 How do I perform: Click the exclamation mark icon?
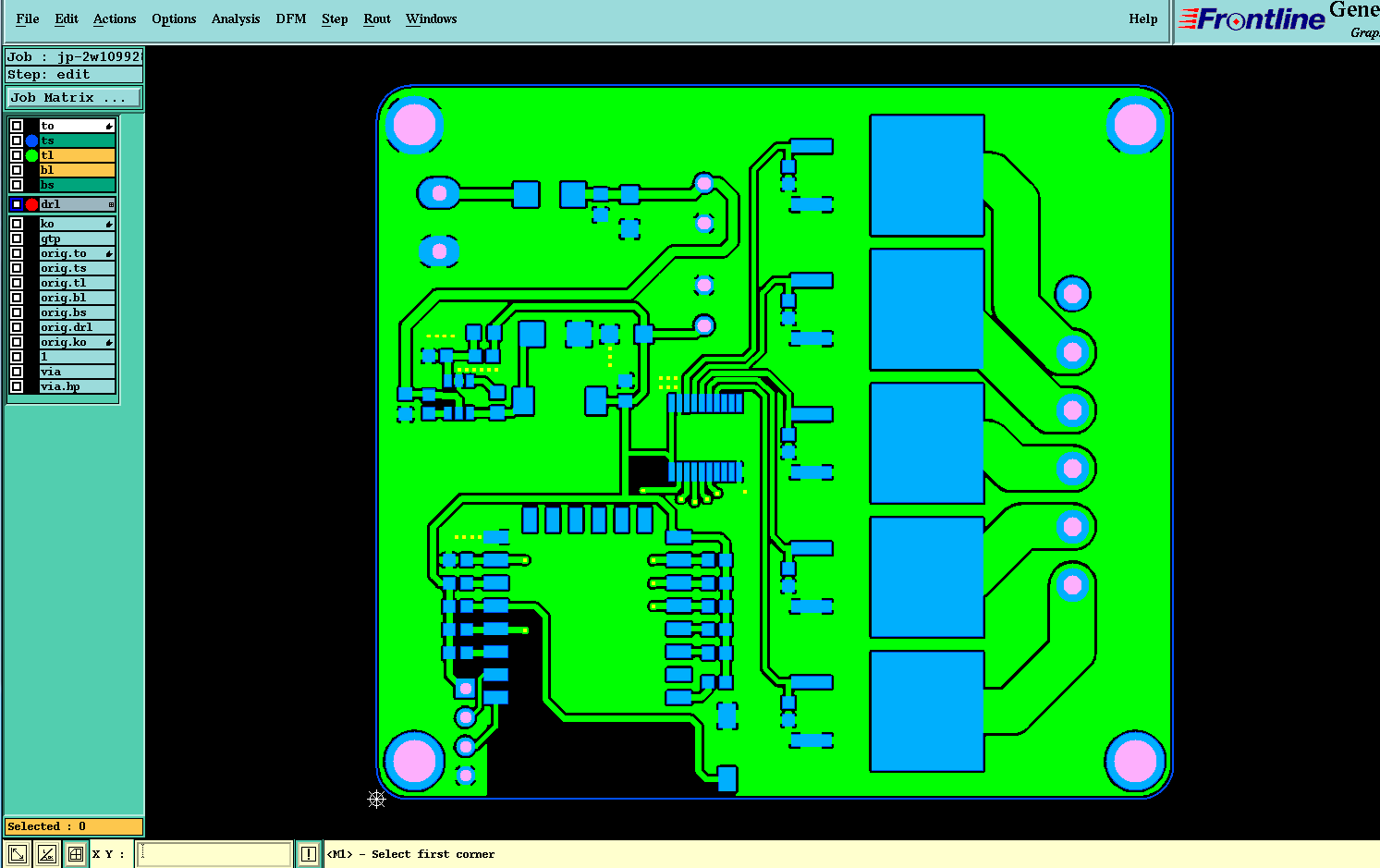[309, 854]
